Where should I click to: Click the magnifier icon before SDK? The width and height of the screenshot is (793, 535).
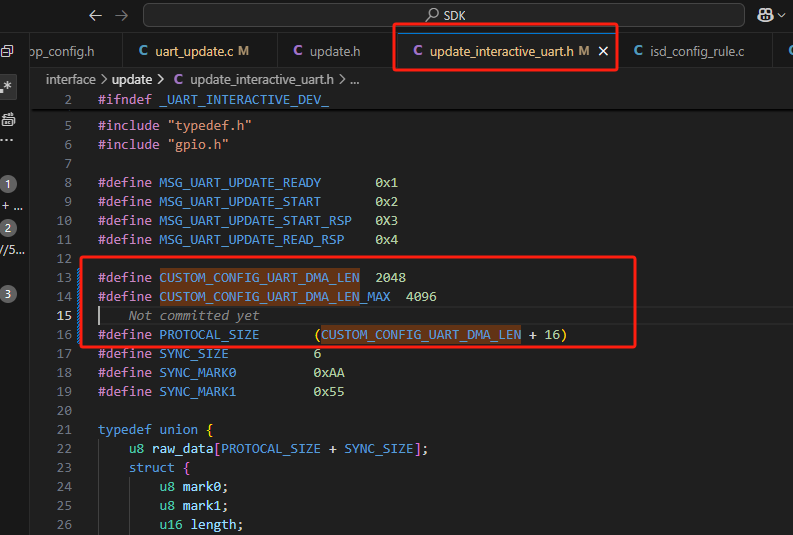[432, 15]
